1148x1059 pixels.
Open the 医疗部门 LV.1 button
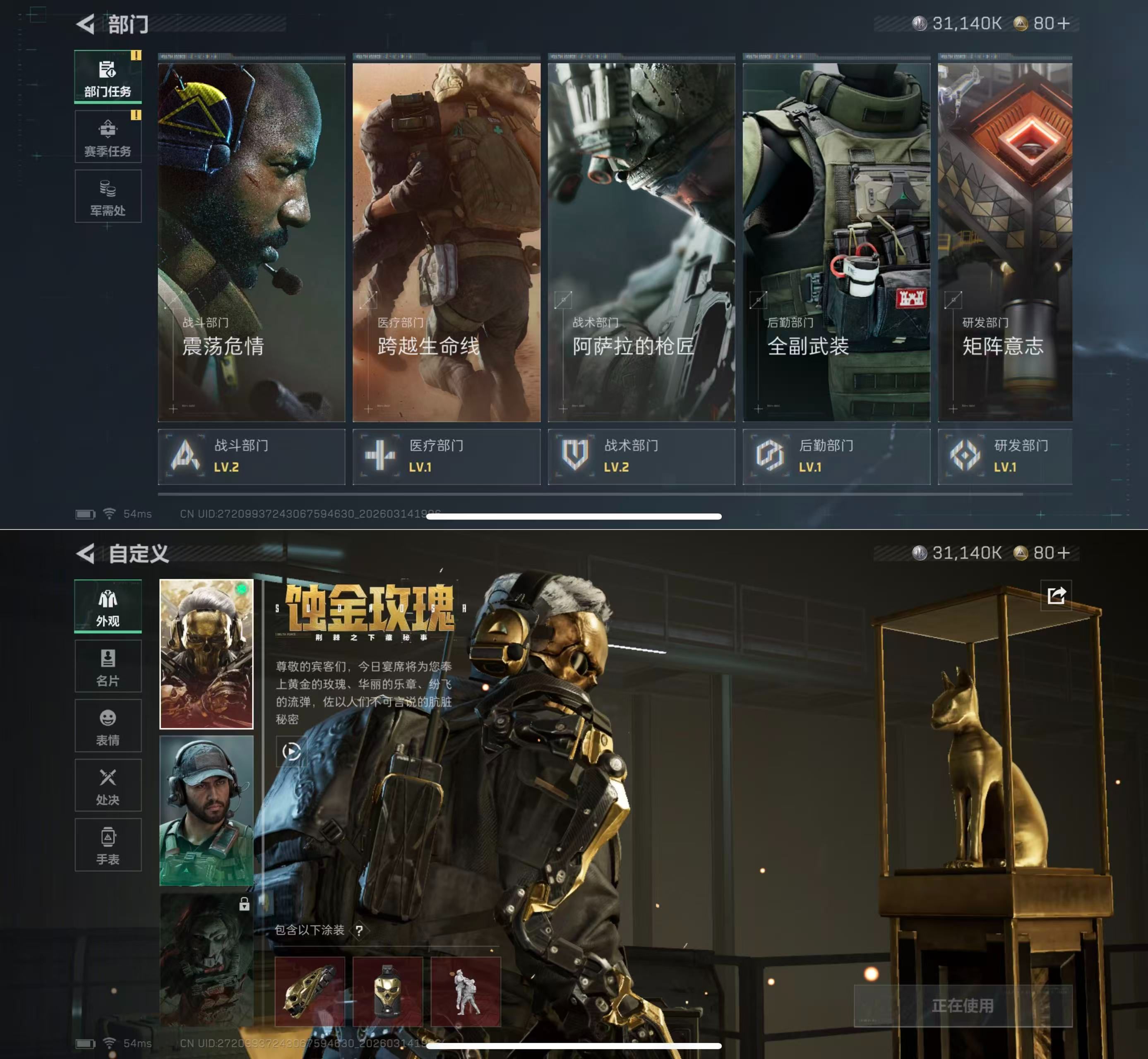pyautogui.click(x=446, y=457)
